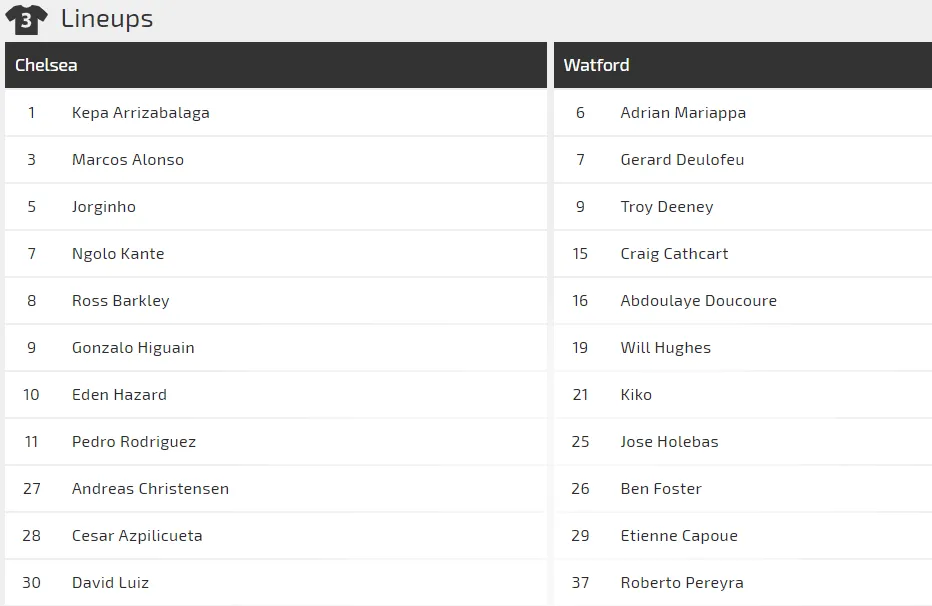932x606 pixels.
Task: Open Ross Barkley's player entry
Action: (x=121, y=301)
